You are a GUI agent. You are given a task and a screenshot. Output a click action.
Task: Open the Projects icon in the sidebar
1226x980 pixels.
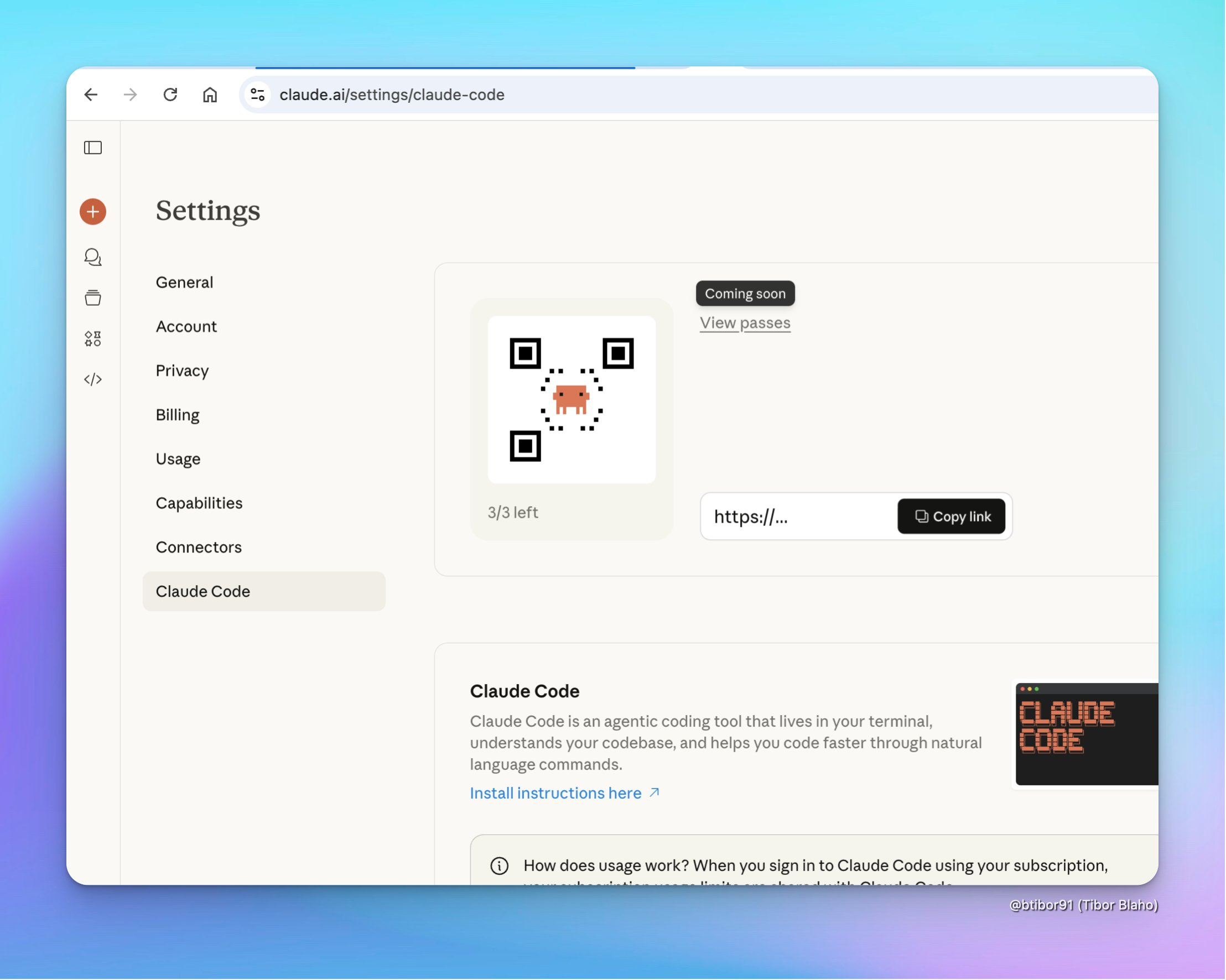(93, 298)
